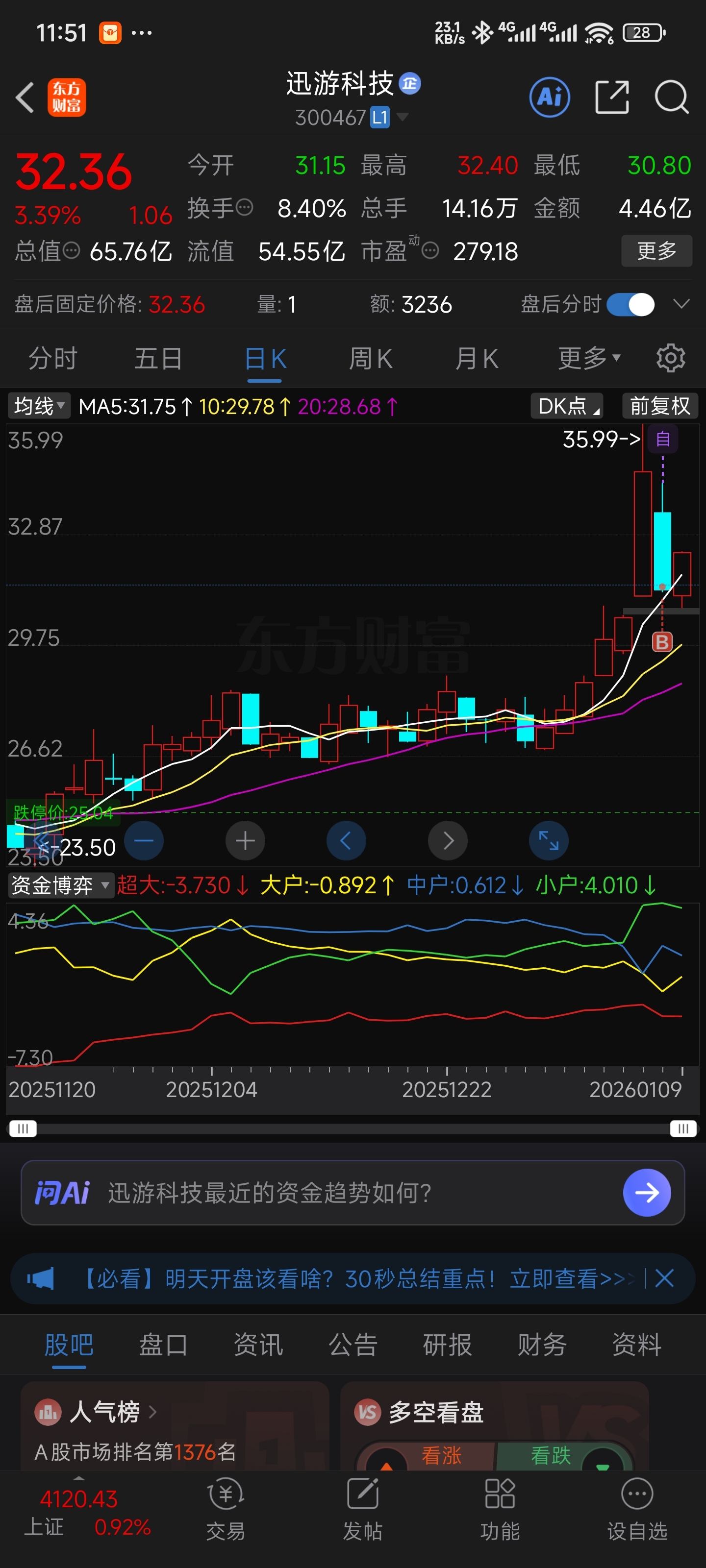The width and height of the screenshot is (706, 1568).
Task: Open chart settings gear icon
Action: [670, 358]
